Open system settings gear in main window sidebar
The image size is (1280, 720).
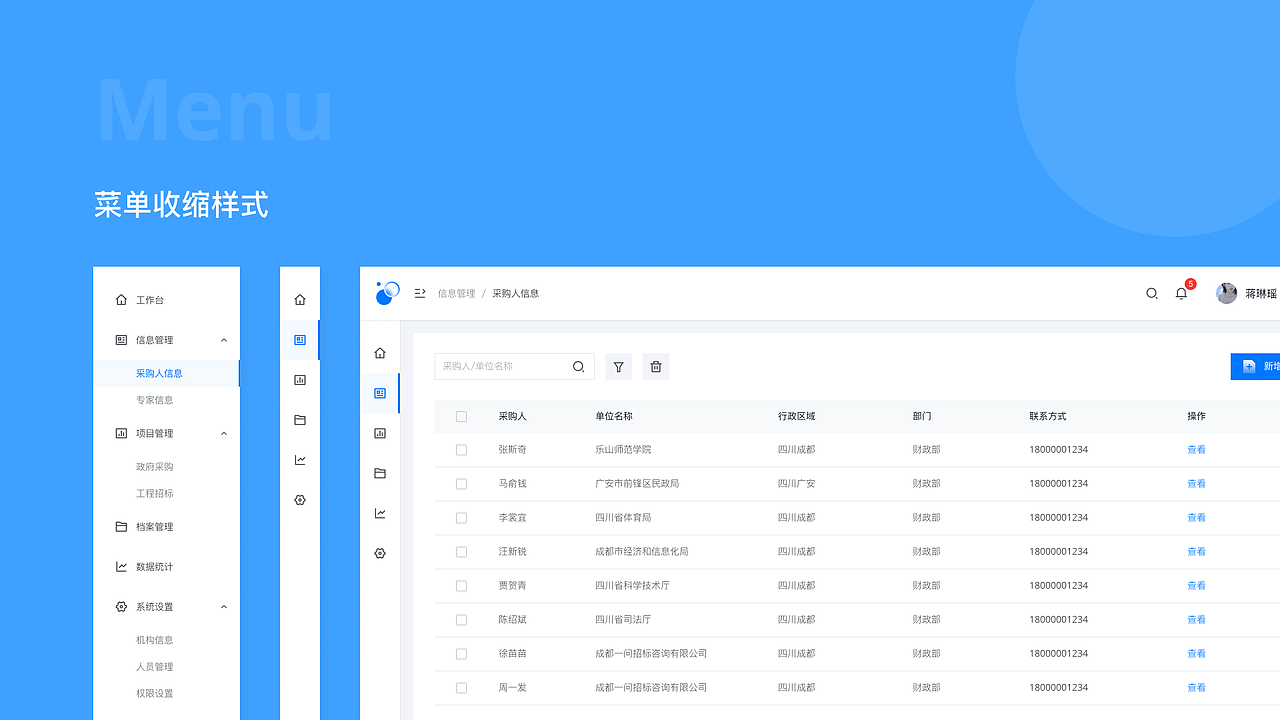coord(380,553)
